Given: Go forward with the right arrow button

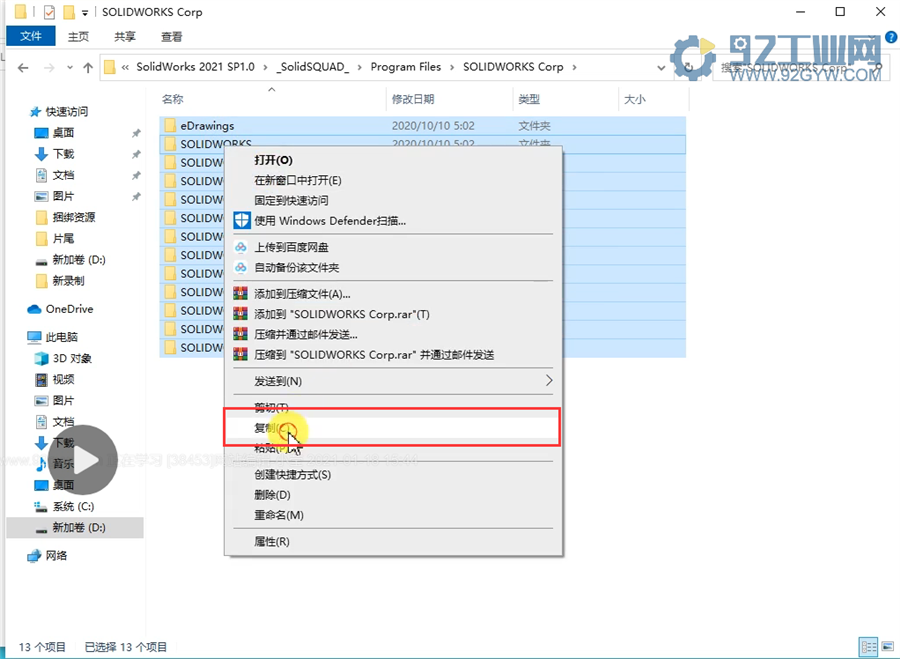Looking at the screenshot, I should coord(49,68).
